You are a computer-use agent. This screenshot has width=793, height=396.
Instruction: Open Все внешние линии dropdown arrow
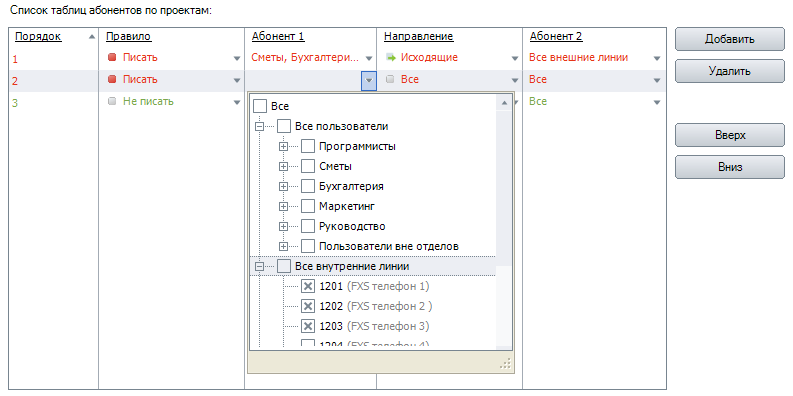pyautogui.click(x=657, y=58)
